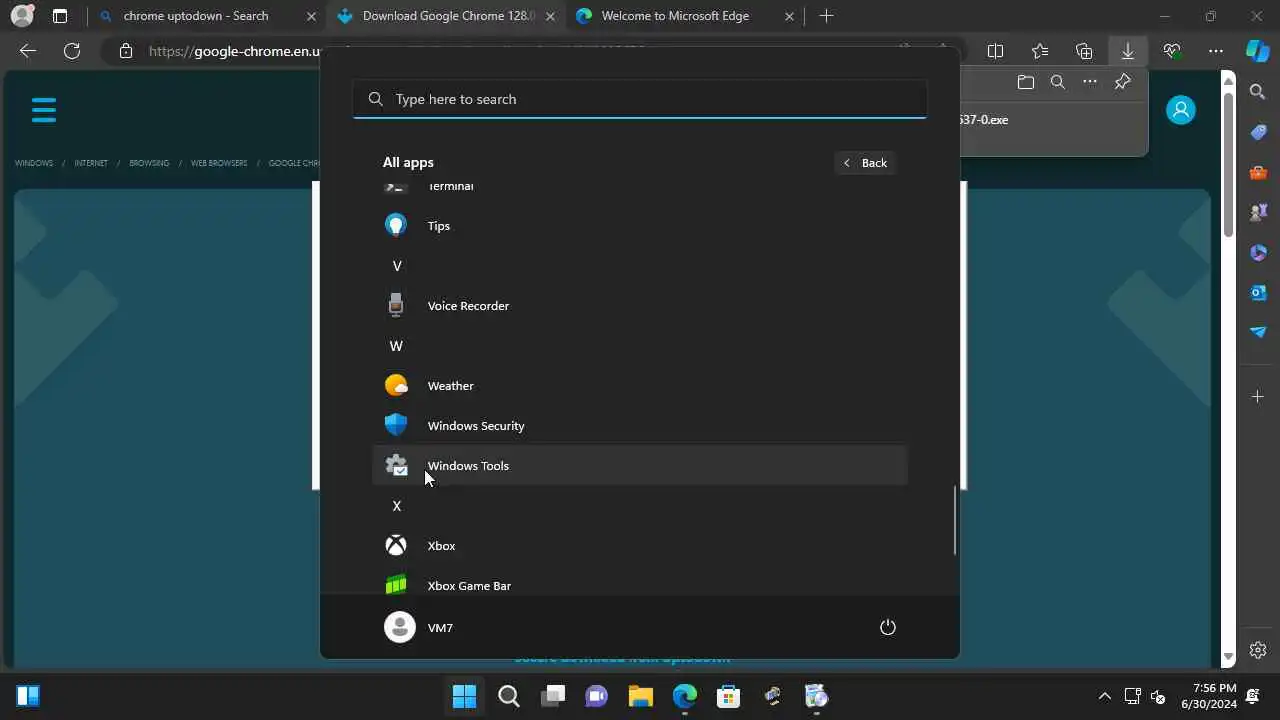Jump to the letter X group header
The width and height of the screenshot is (1280, 720).
pyautogui.click(x=397, y=506)
